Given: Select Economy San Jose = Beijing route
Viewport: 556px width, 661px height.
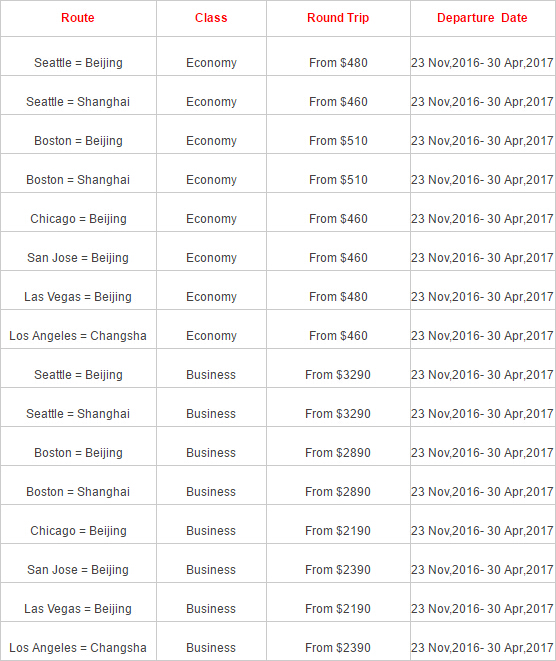Looking at the screenshot, I should pyautogui.click(x=78, y=258).
